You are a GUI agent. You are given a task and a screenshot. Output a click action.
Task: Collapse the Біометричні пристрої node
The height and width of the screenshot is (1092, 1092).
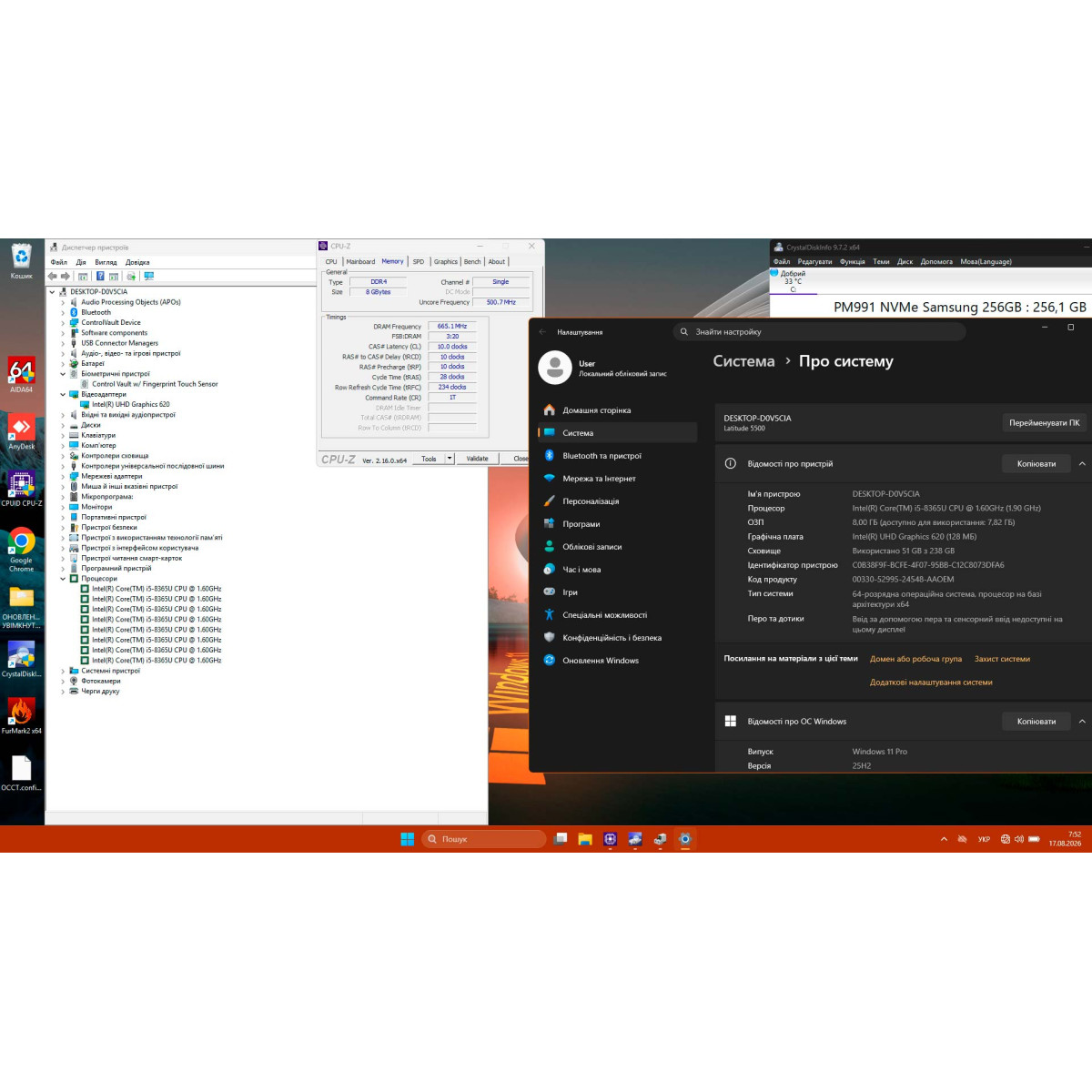(63, 374)
